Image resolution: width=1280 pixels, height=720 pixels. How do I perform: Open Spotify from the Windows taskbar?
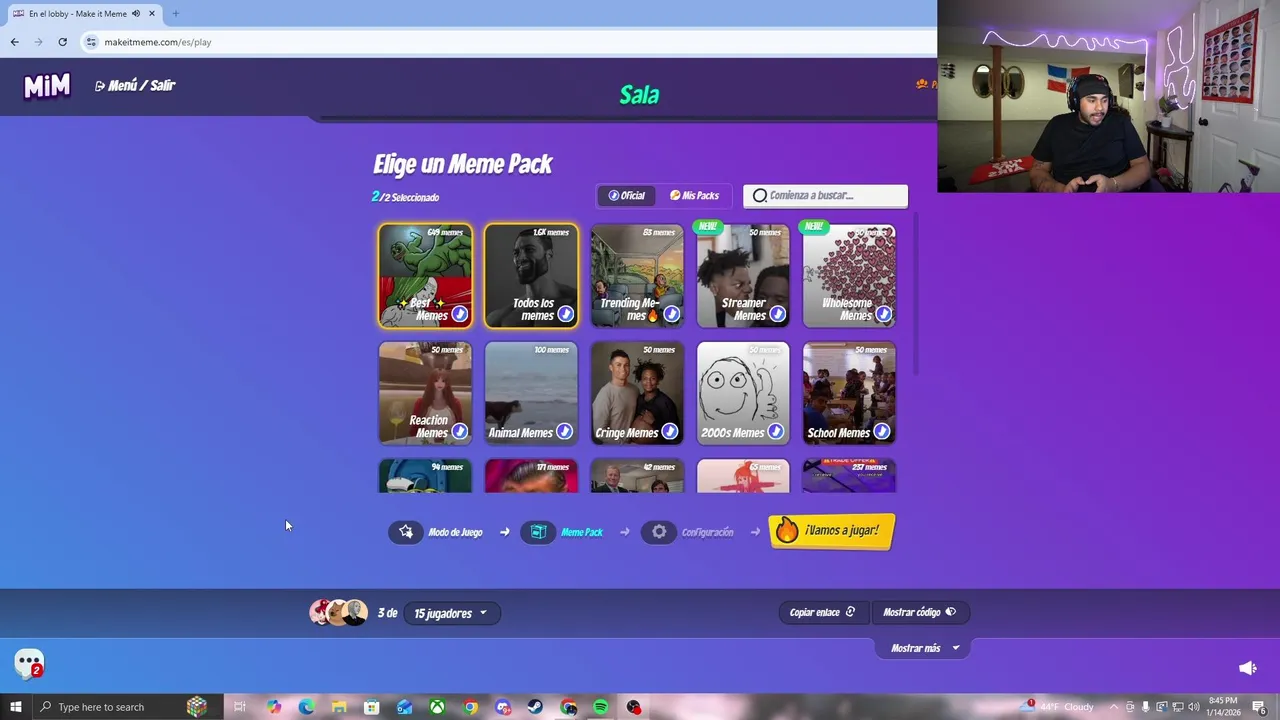coord(601,707)
